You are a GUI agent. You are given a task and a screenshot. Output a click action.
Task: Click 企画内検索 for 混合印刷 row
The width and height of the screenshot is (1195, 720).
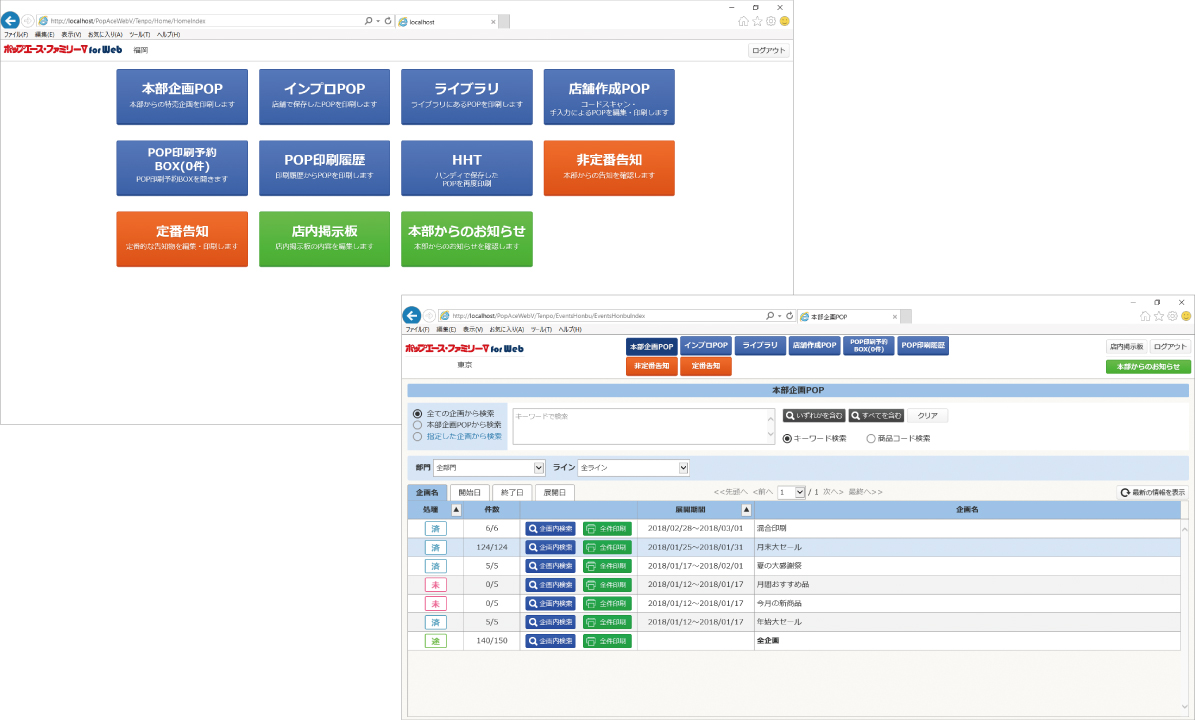pyautogui.click(x=551, y=528)
